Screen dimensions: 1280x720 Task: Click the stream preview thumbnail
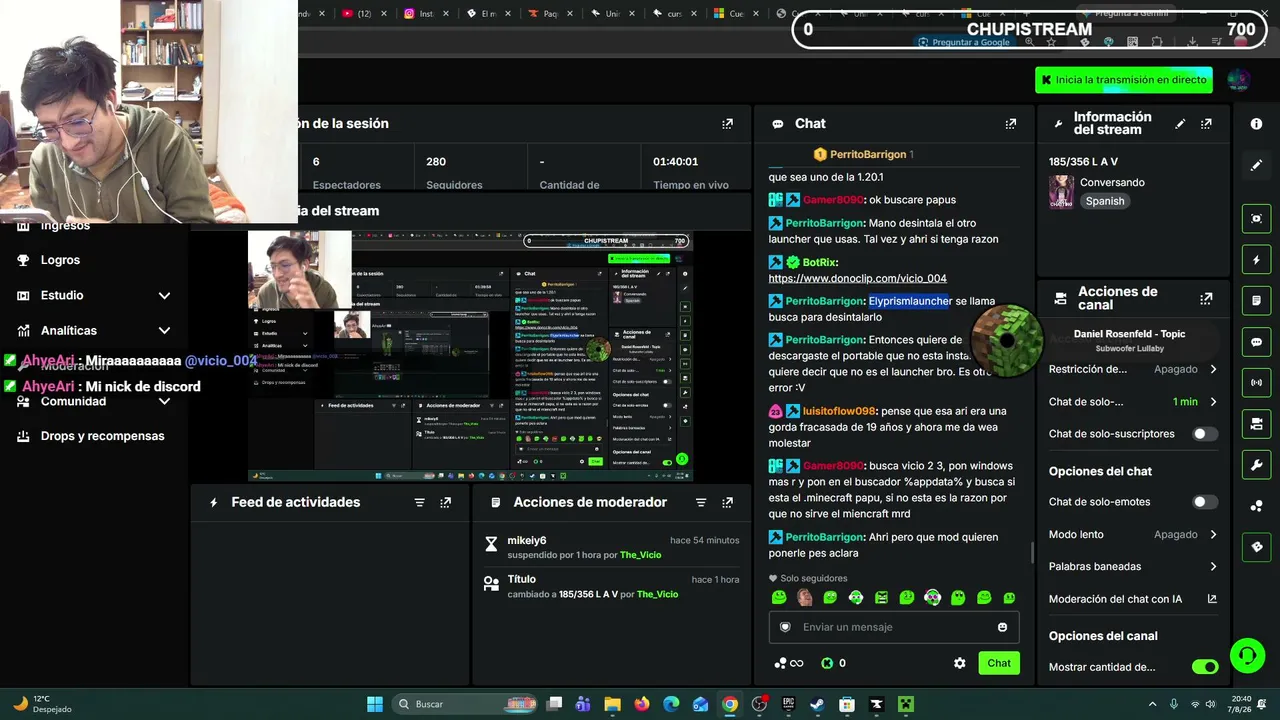pos(470,356)
